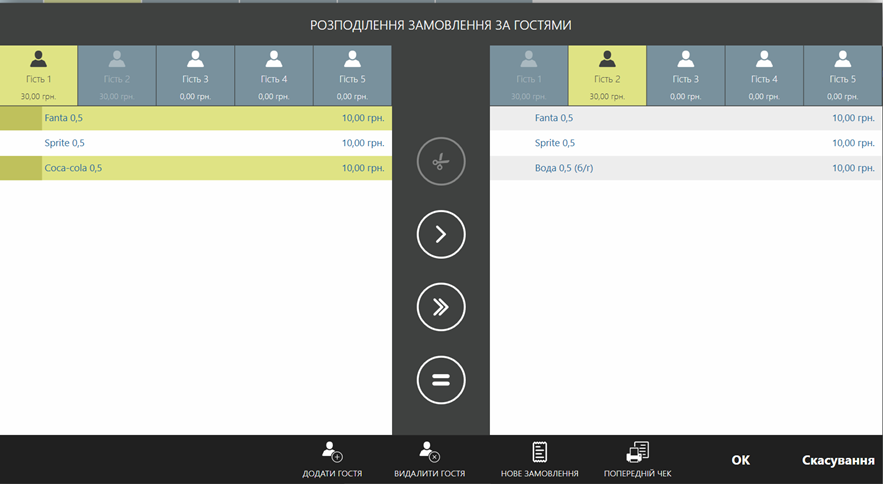Select Гість 4 tab in left panel
Viewport: 883px width, 484px height.
(274, 75)
